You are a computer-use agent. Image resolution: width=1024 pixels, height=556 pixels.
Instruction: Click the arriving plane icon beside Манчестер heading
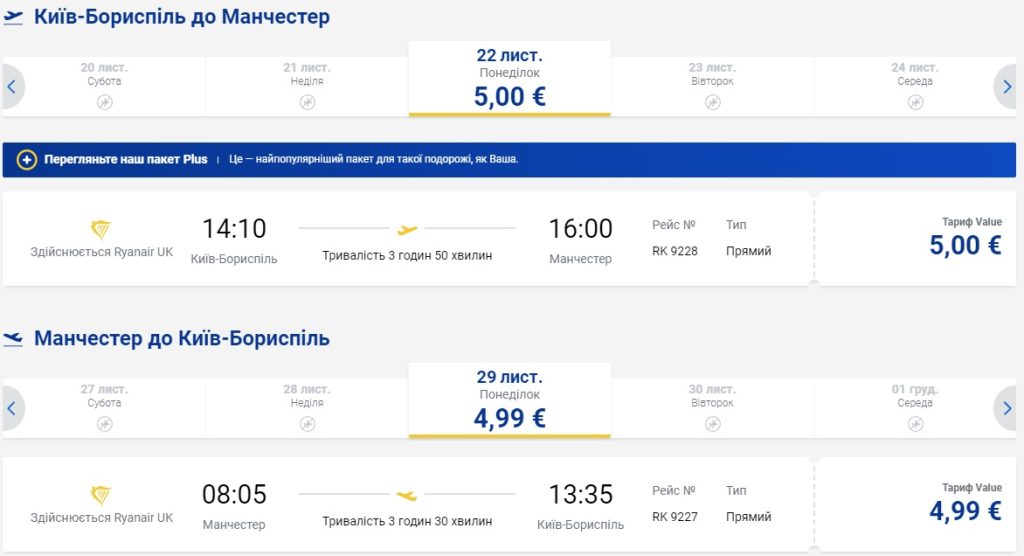14,339
